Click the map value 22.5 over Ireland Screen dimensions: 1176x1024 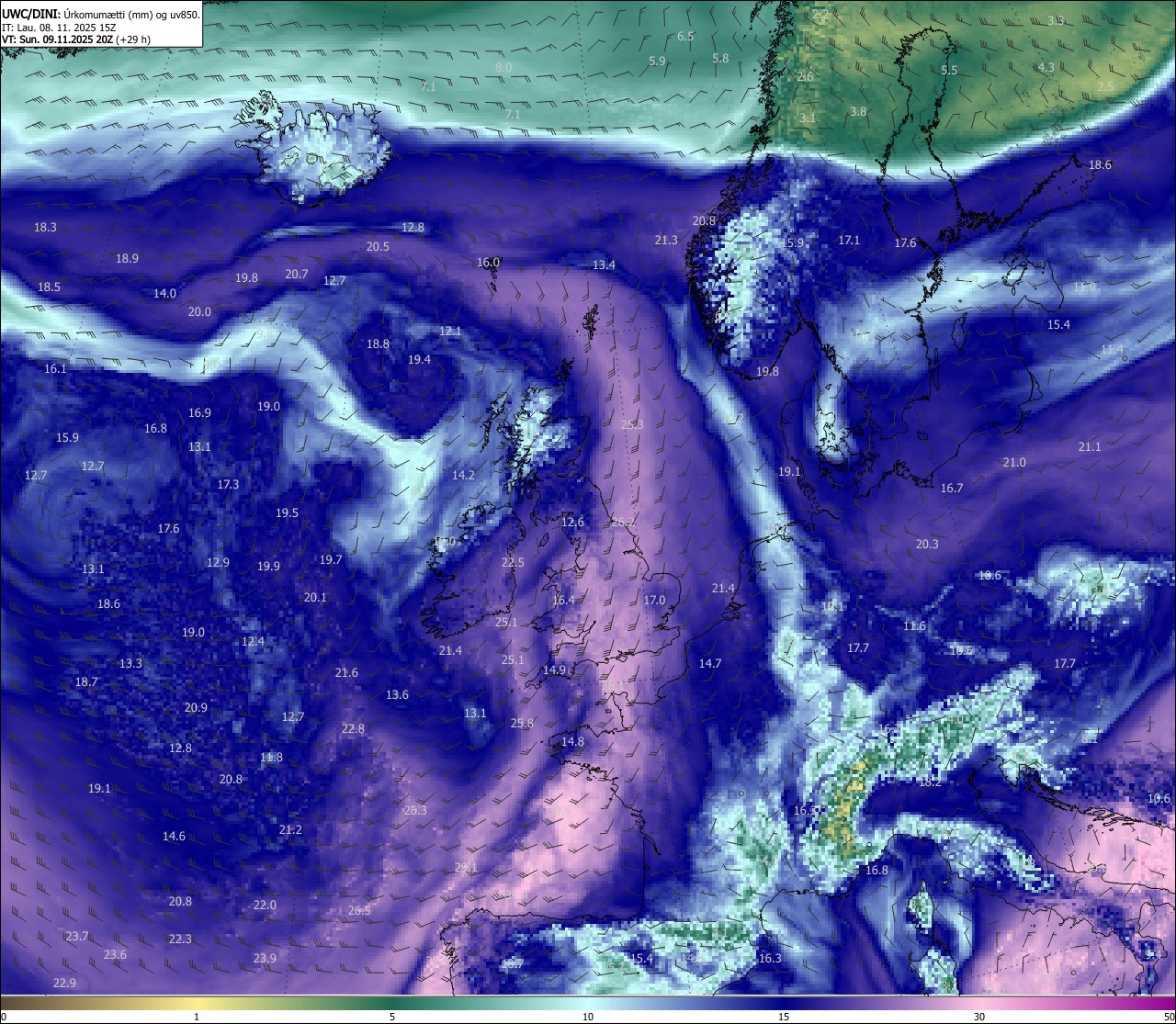tap(513, 563)
